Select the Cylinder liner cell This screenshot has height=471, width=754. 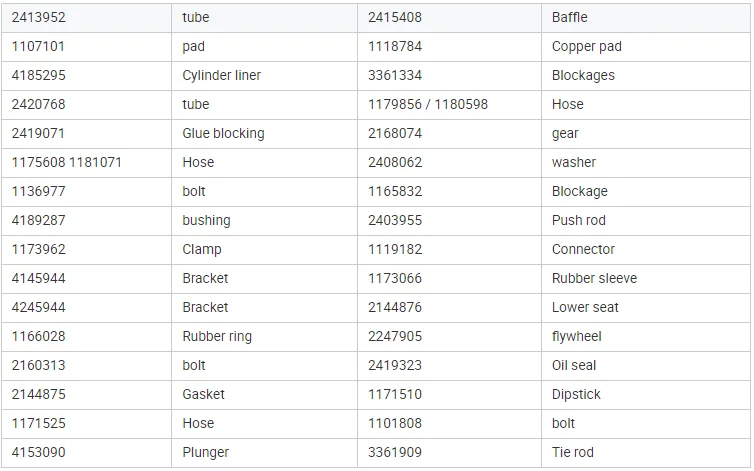222,75
